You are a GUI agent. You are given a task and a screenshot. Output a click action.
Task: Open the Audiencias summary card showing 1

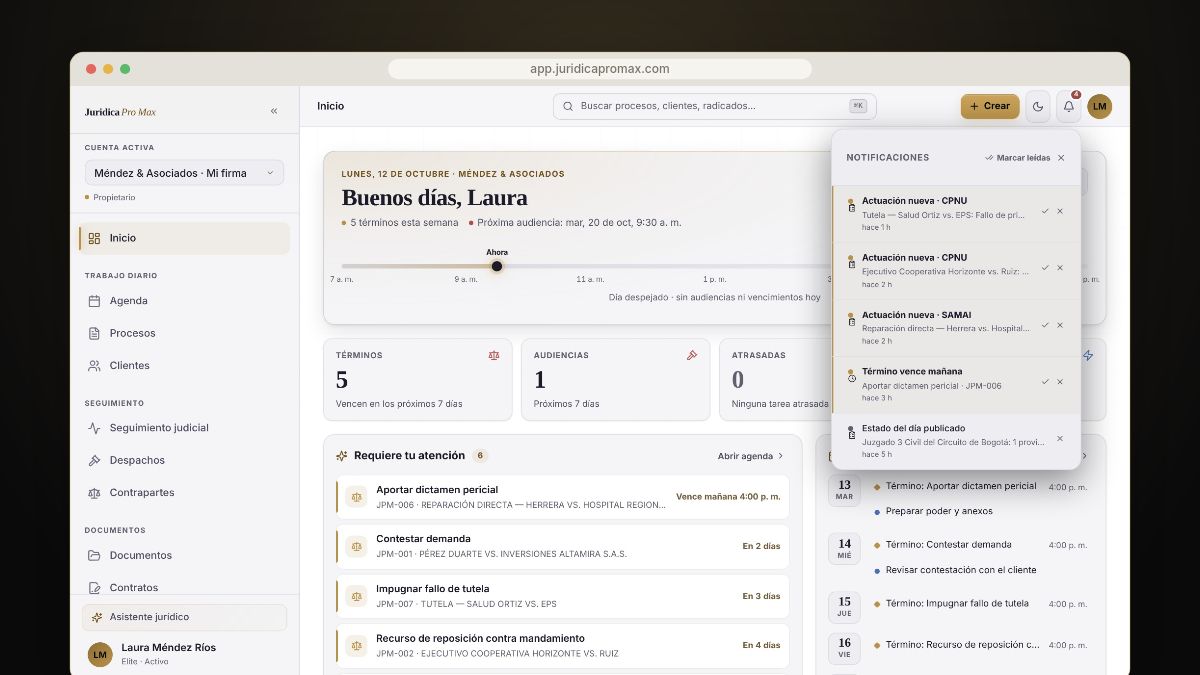616,379
